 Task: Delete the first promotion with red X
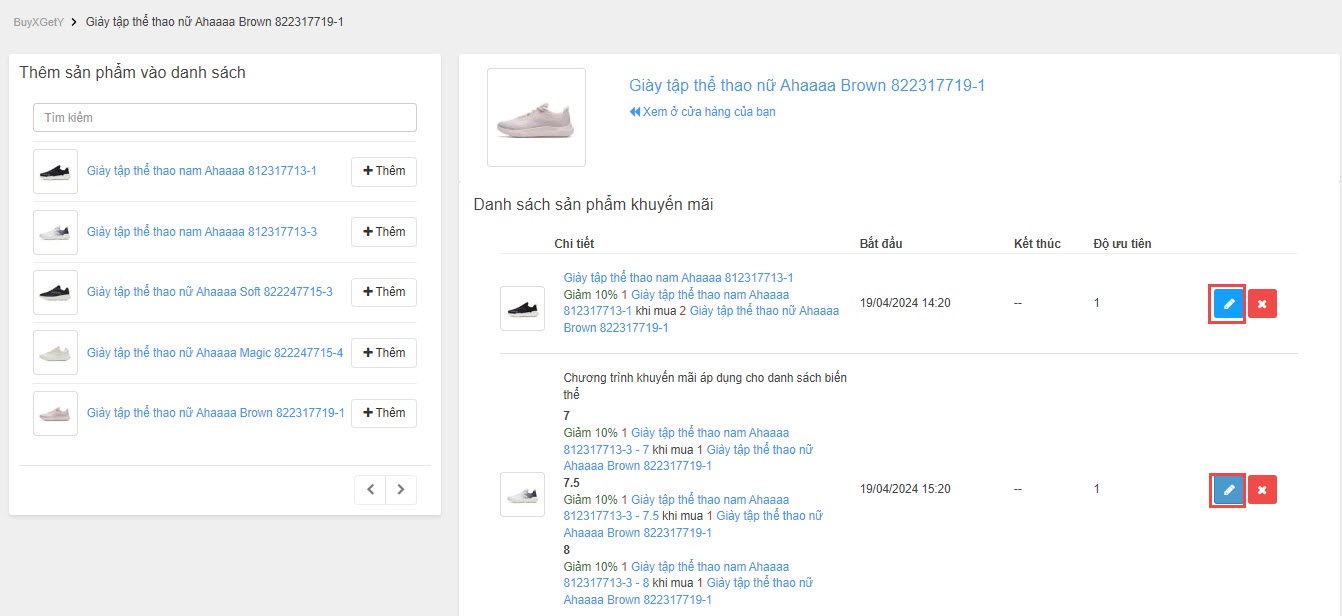click(1262, 303)
